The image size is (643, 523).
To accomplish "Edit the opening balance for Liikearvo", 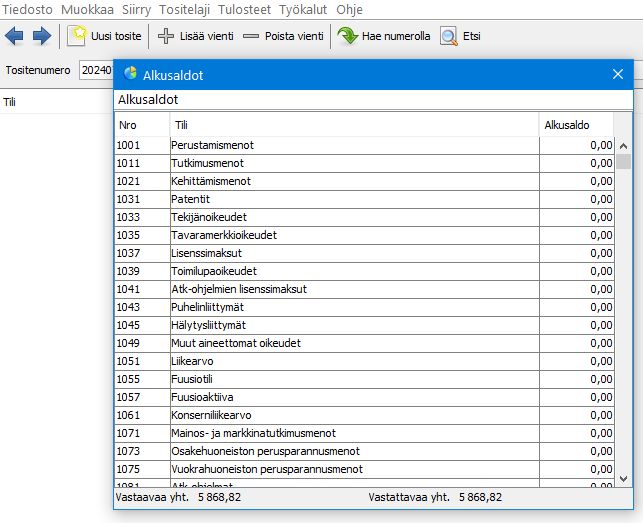I will pyautogui.click(x=577, y=361).
